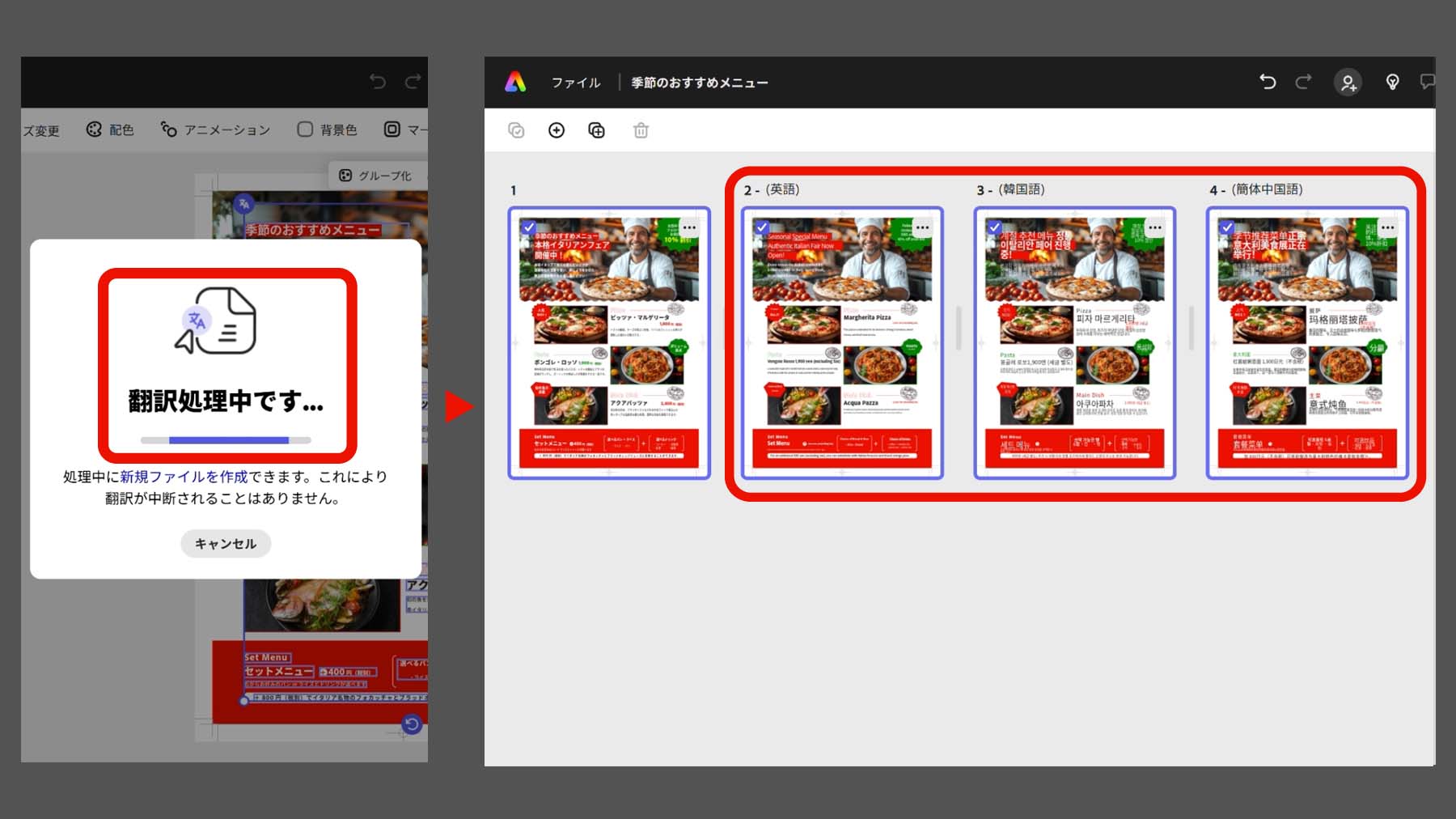
Task: Toggle checkbox on page 4 簡体中国語 thumbnail
Action: coord(1227,227)
